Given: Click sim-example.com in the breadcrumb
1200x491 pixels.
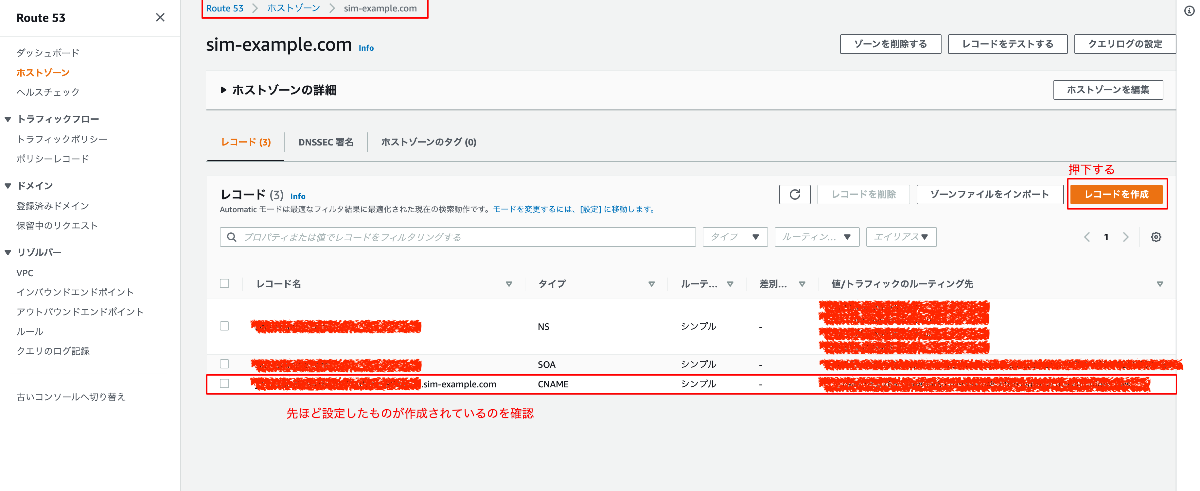Looking at the screenshot, I should [380, 8].
